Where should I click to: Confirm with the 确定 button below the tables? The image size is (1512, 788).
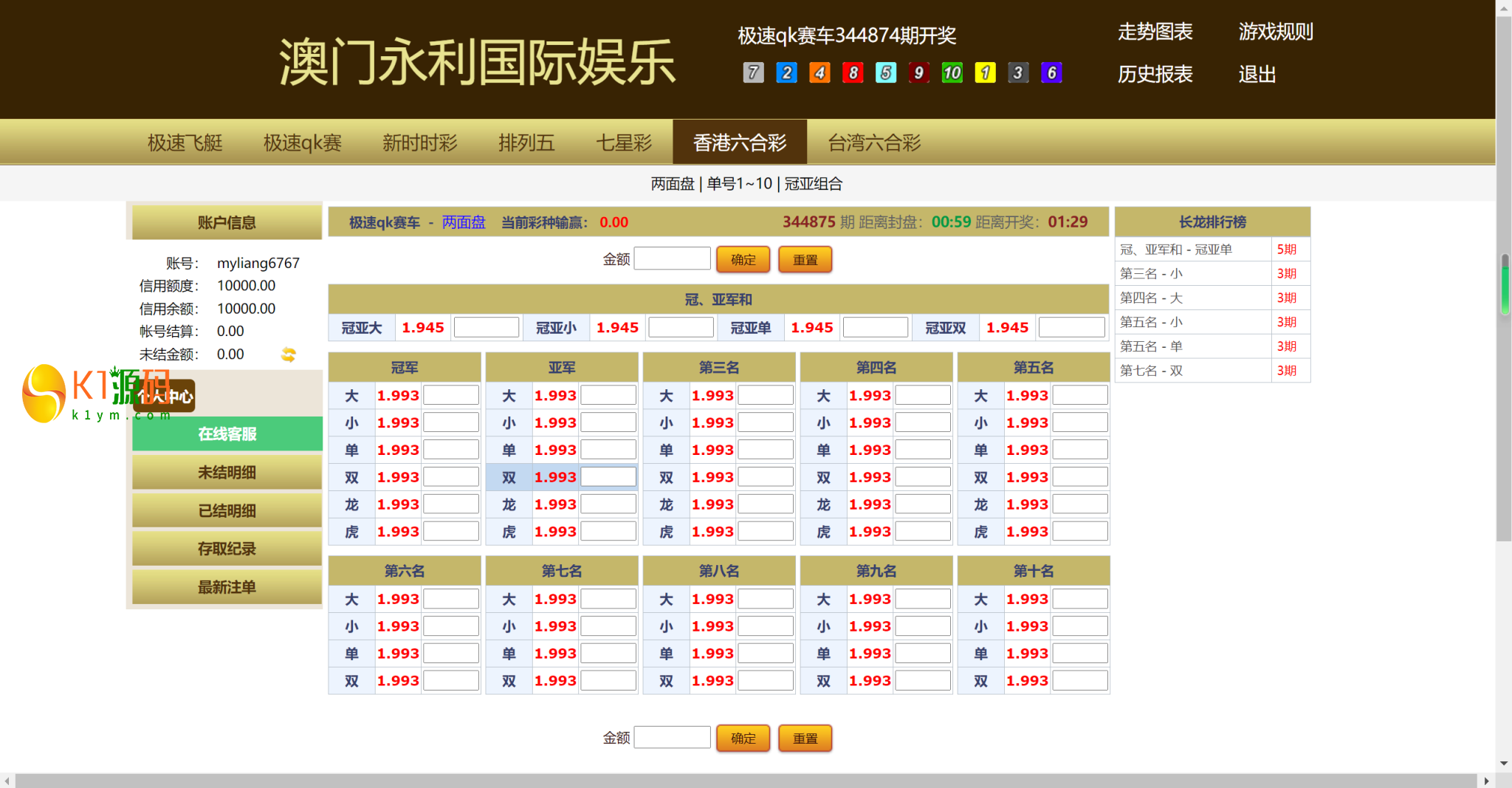(x=743, y=739)
